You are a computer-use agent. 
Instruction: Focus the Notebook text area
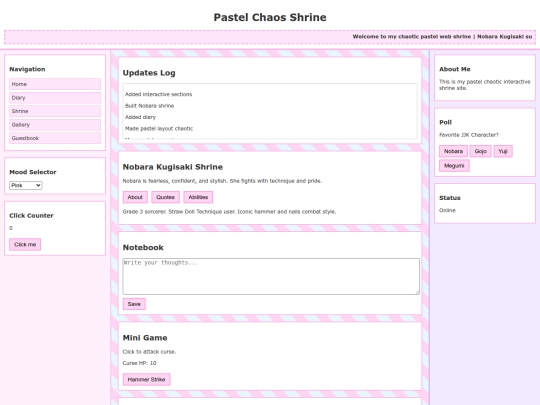pyautogui.click(x=271, y=277)
